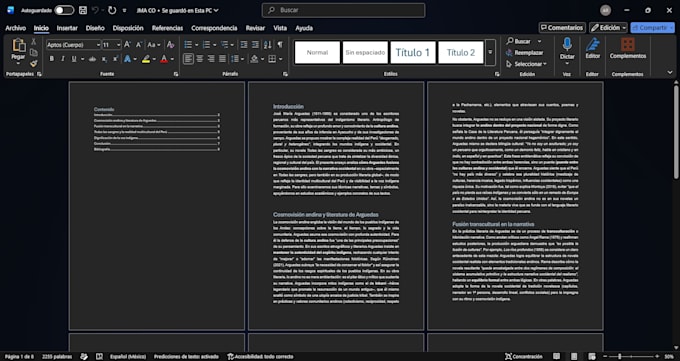Click the clear all formatting icon
This screenshot has width=680, height=361.
tap(170, 45)
